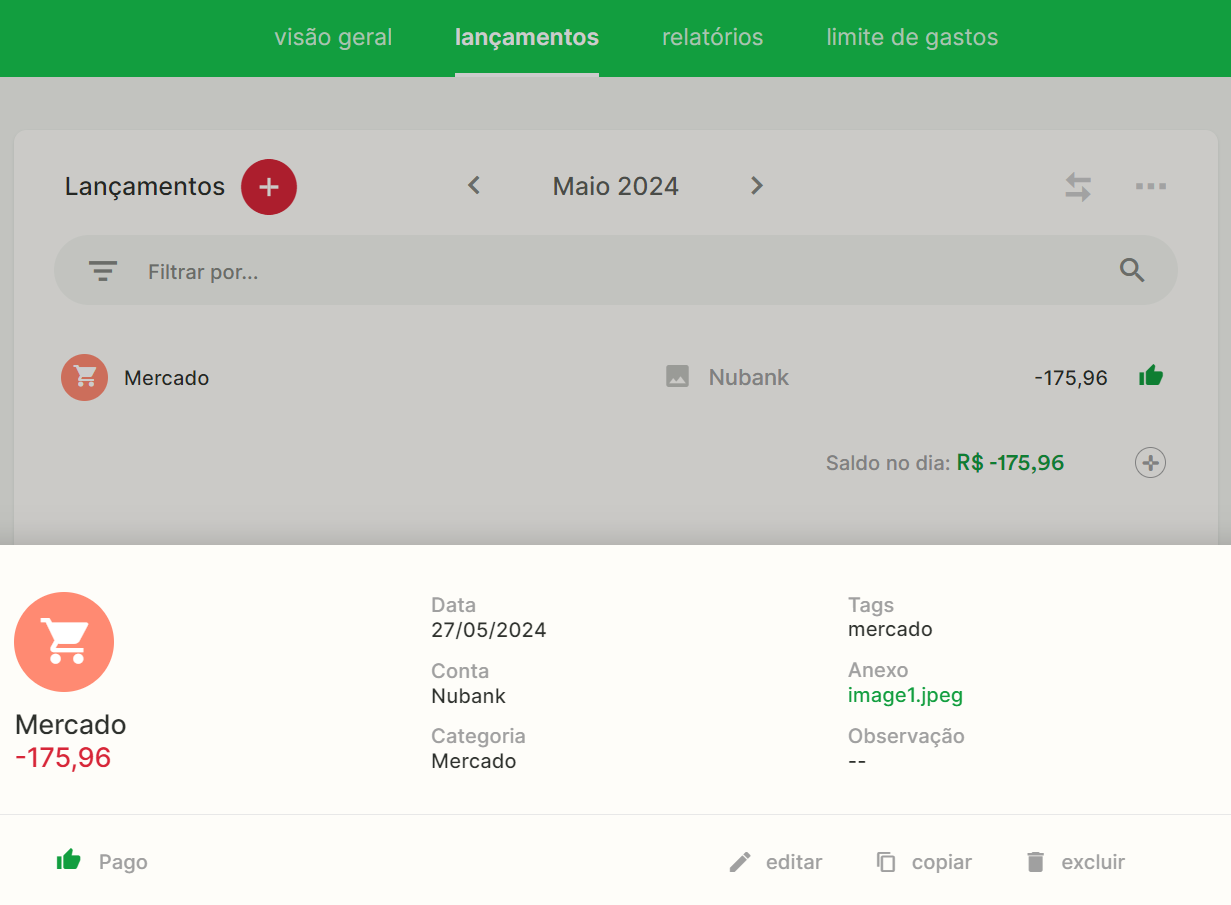
Task: Click the -- value under Observação
Action: 857,761
